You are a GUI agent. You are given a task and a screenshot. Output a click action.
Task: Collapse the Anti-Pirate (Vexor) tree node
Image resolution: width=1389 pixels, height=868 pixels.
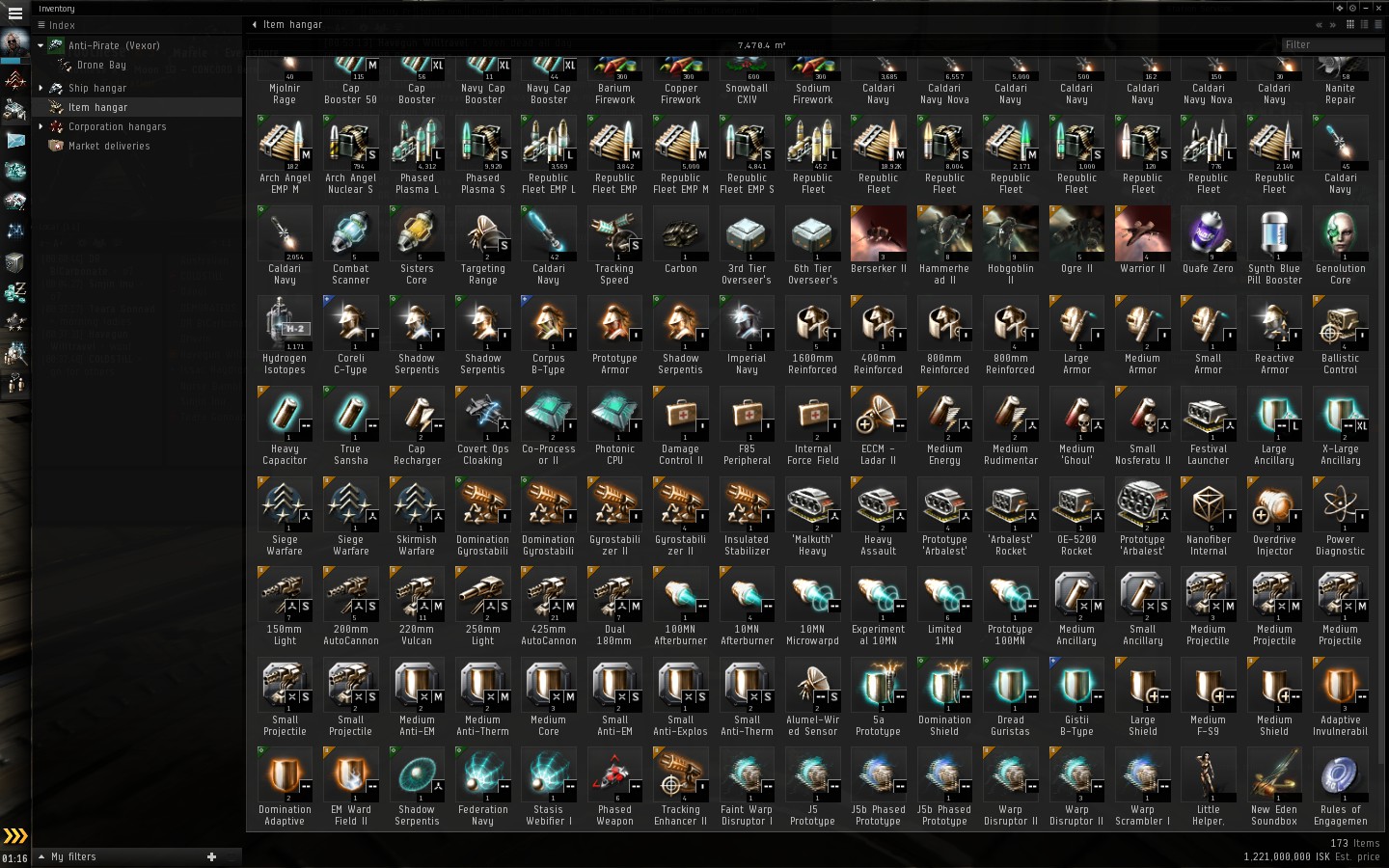[41, 45]
